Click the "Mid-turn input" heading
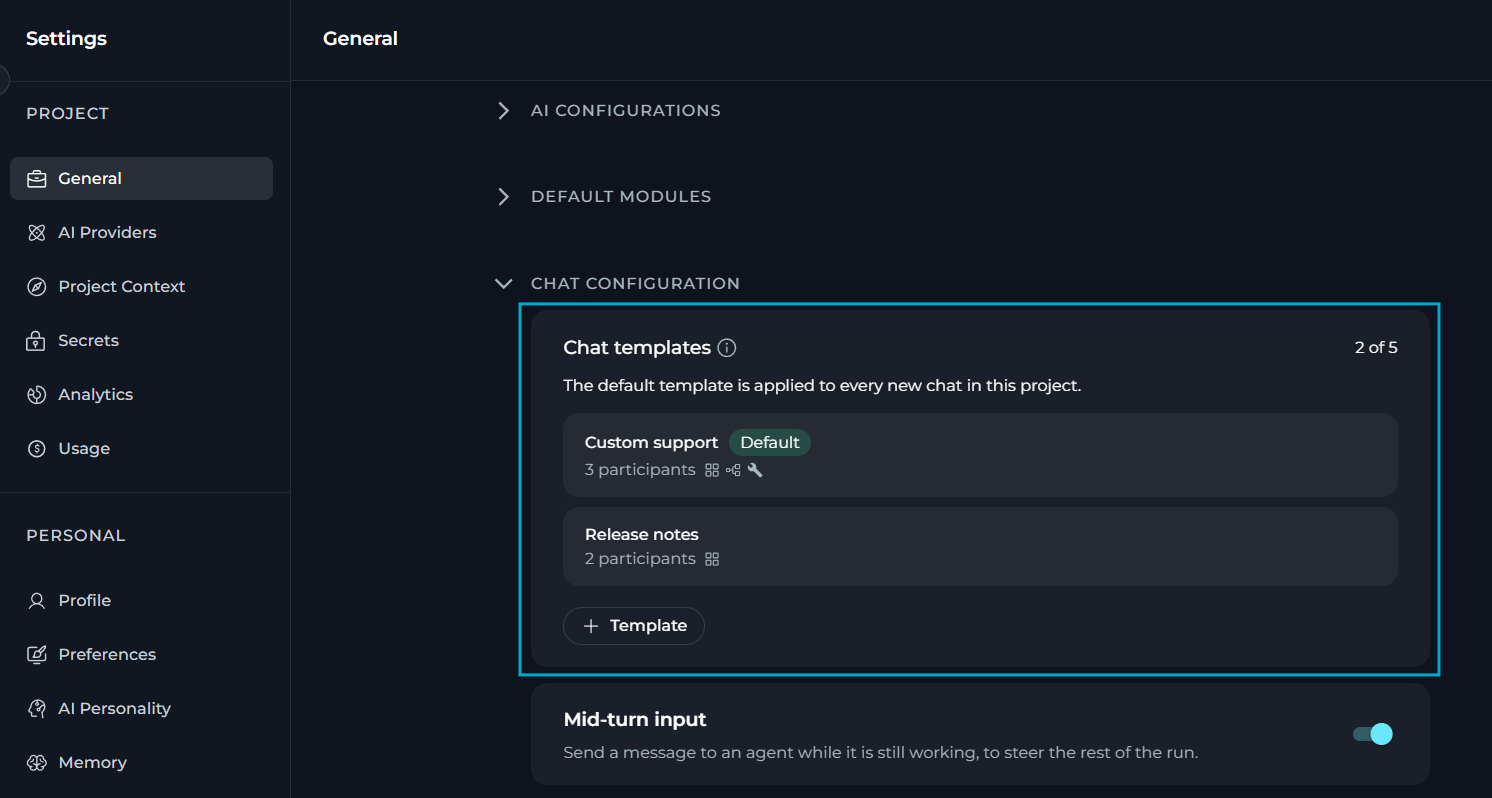This screenshot has height=798, width=1492. click(635, 719)
